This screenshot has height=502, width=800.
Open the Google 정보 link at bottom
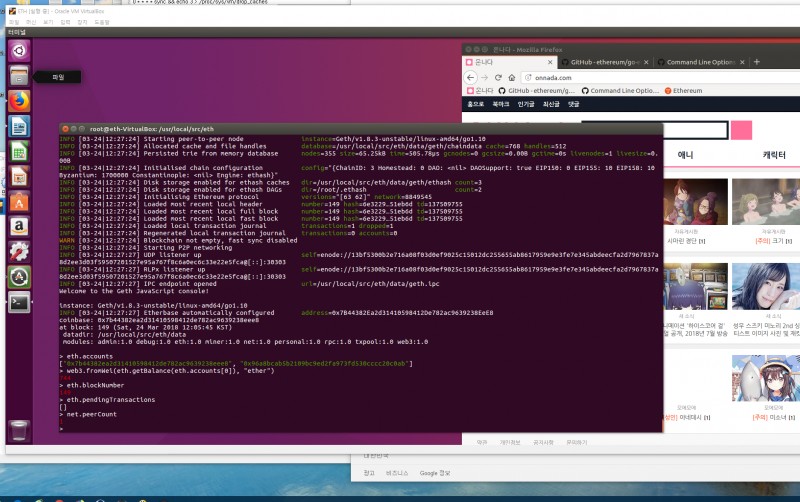click(x=435, y=472)
